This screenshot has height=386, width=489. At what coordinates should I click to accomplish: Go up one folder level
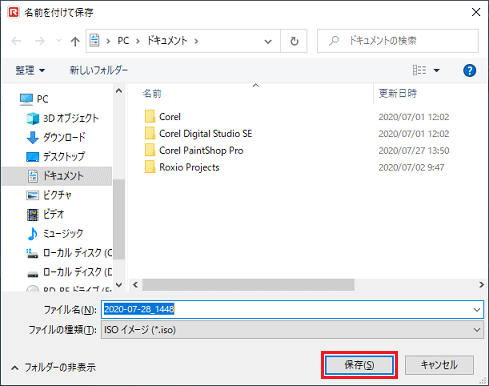75,41
